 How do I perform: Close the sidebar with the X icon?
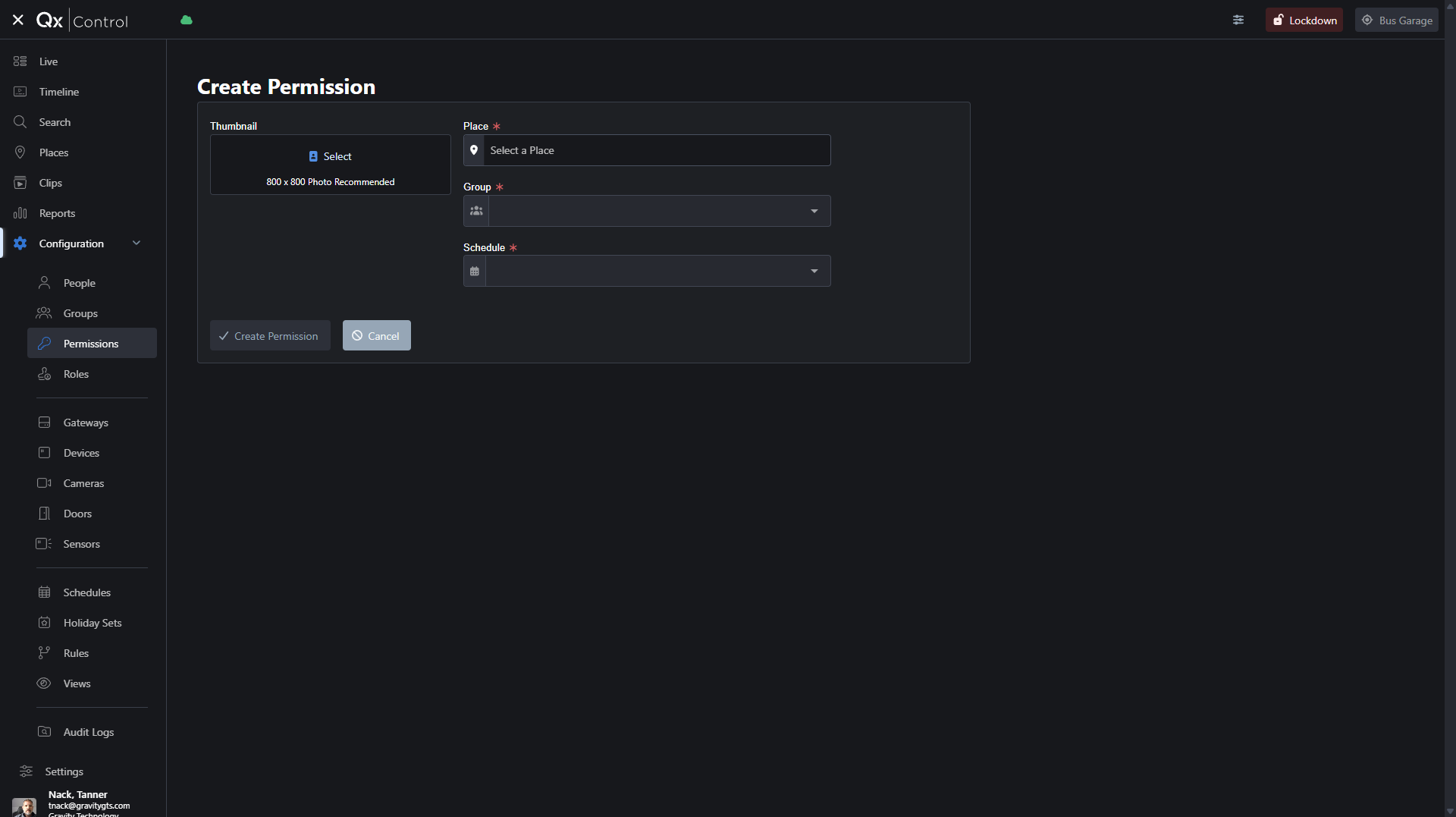tap(18, 20)
